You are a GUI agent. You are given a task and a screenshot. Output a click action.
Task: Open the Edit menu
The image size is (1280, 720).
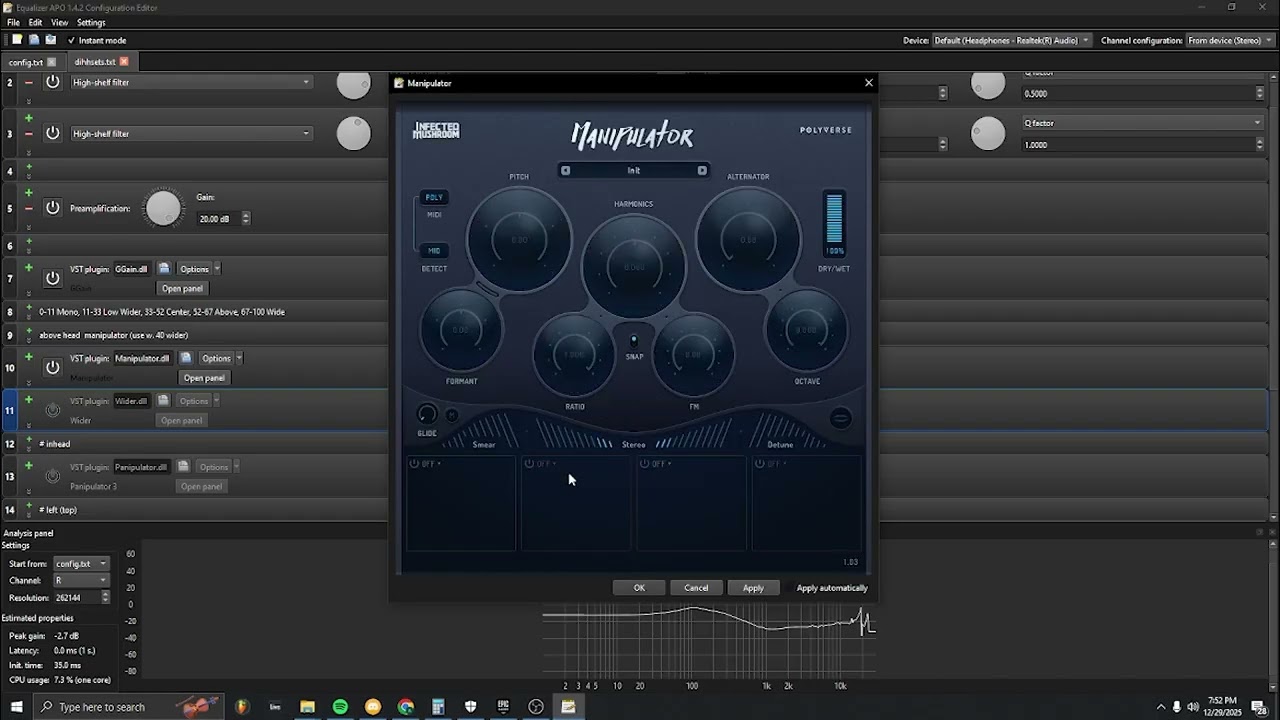(x=35, y=22)
